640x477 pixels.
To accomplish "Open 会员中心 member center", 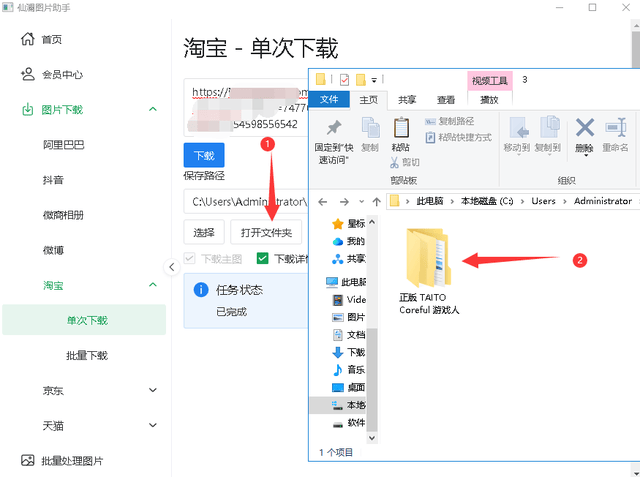I will 51,74.
